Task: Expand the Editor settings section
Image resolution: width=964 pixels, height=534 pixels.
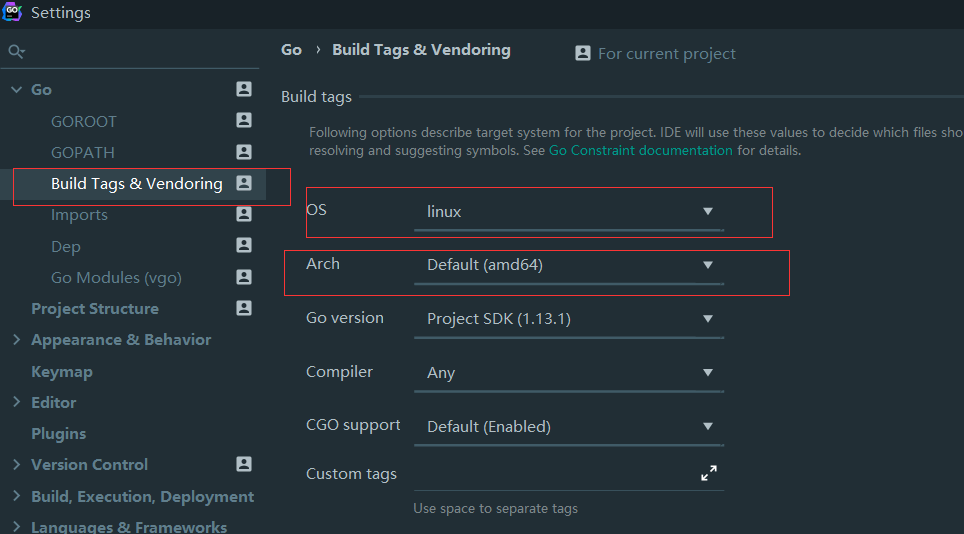Action: (x=16, y=402)
